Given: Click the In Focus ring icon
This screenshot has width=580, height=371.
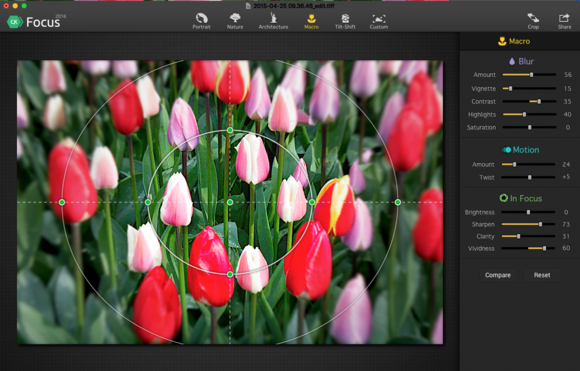Looking at the screenshot, I should (503, 198).
